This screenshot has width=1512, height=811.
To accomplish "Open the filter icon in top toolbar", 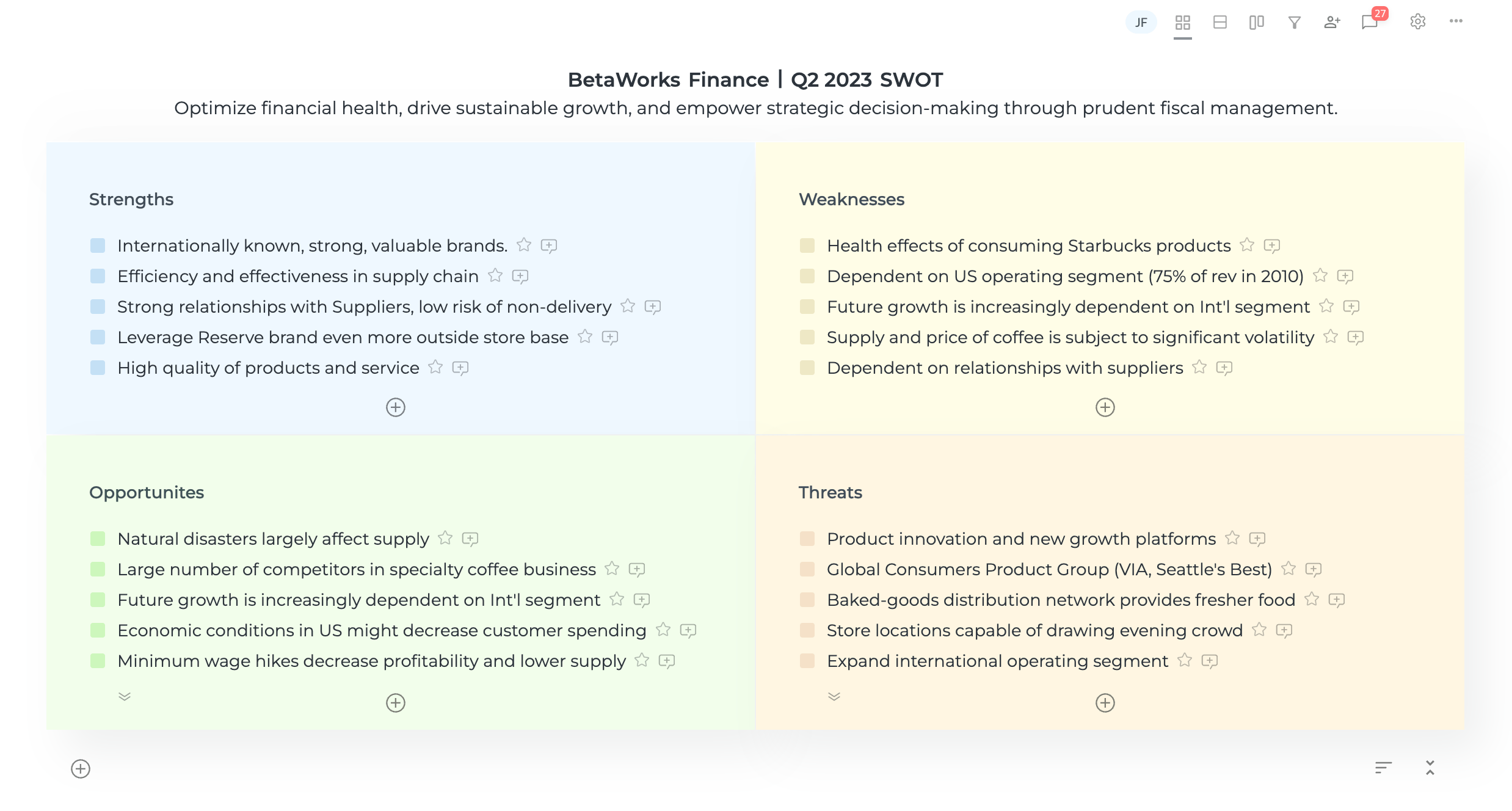I will pyautogui.click(x=1294, y=23).
